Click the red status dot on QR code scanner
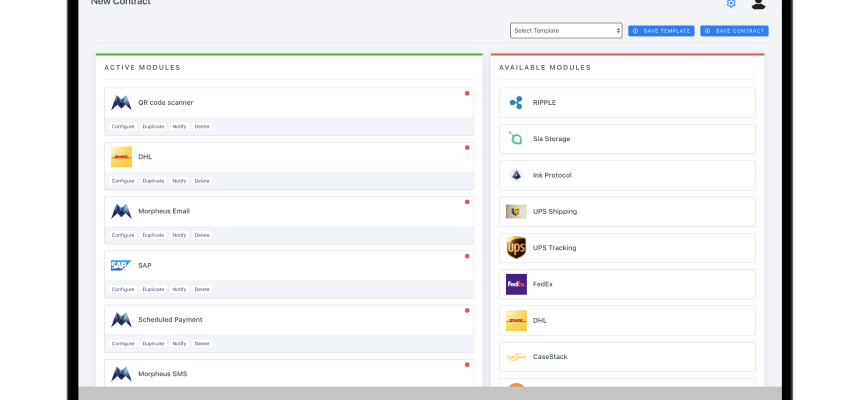Screen dimensions: 860x400 click(x=467, y=93)
